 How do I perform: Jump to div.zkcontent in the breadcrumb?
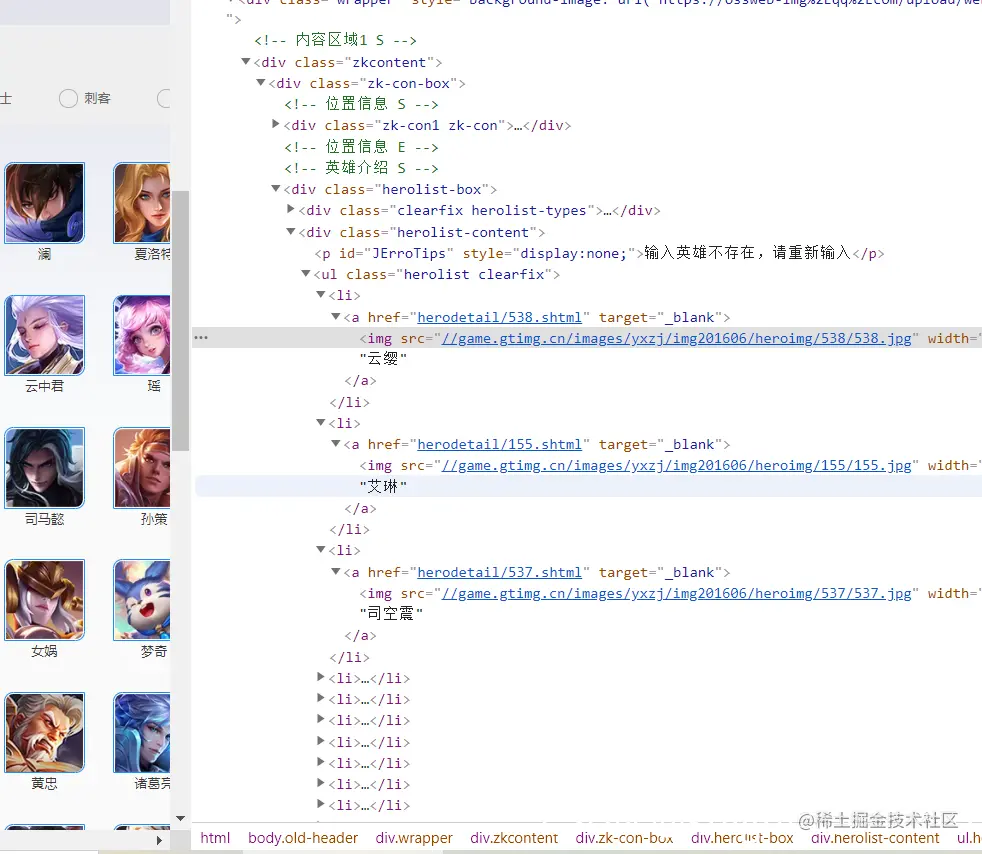(x=514, y=838)
